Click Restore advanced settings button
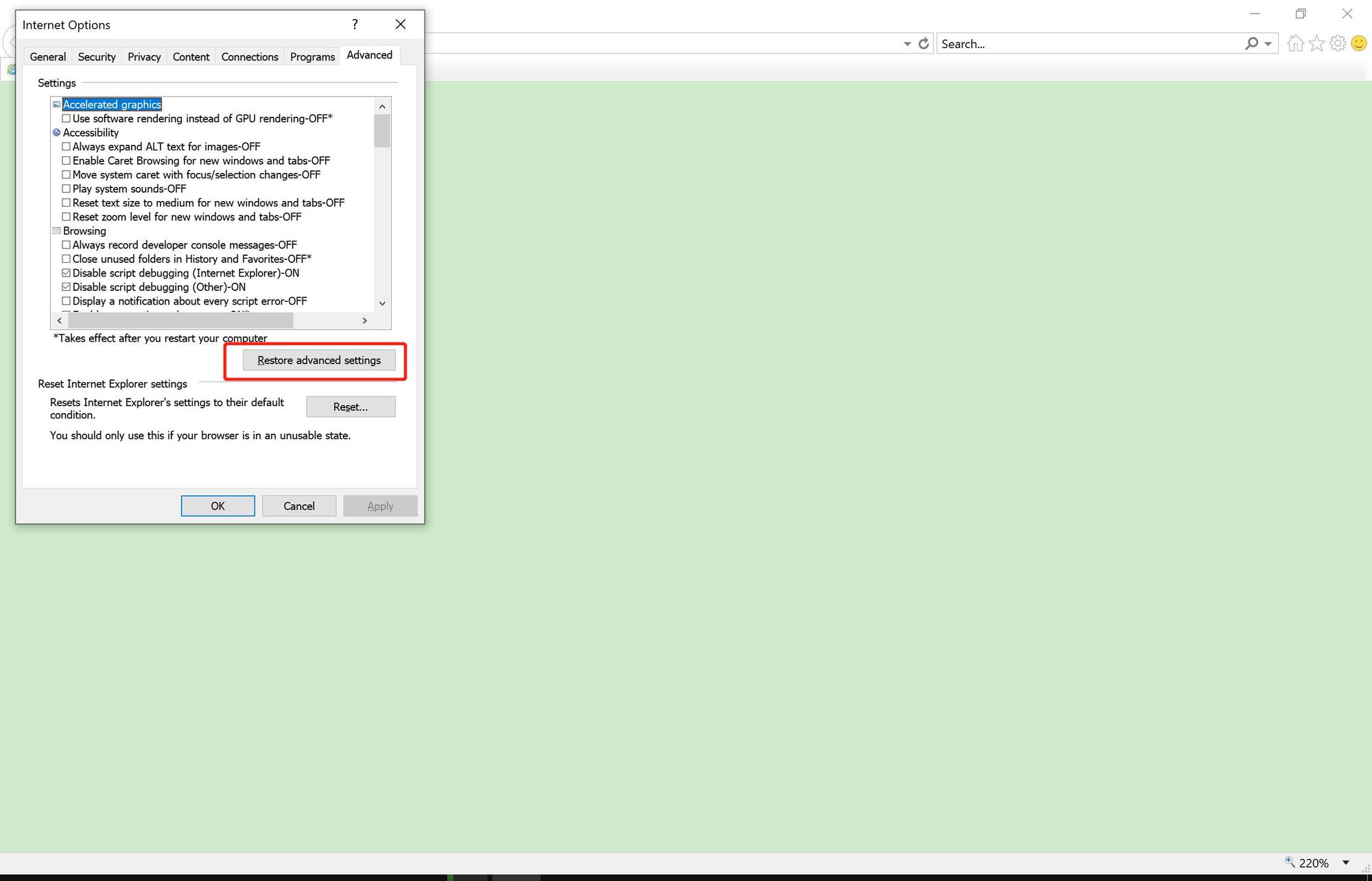Viewport: 1372px width, 881px height. click(x=319, y=360)
